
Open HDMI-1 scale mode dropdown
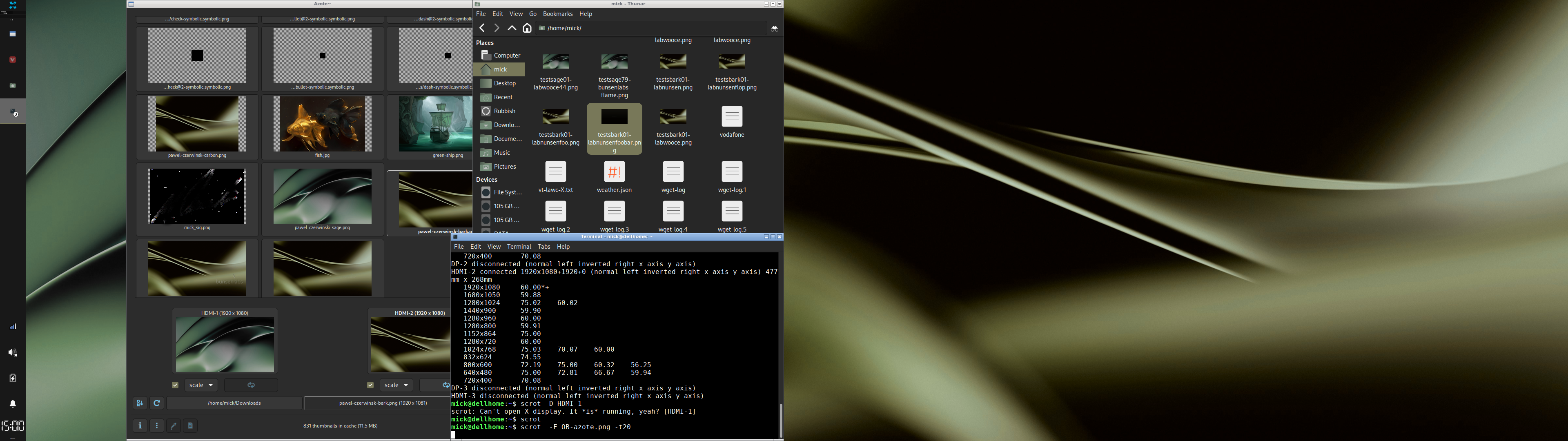201,385
